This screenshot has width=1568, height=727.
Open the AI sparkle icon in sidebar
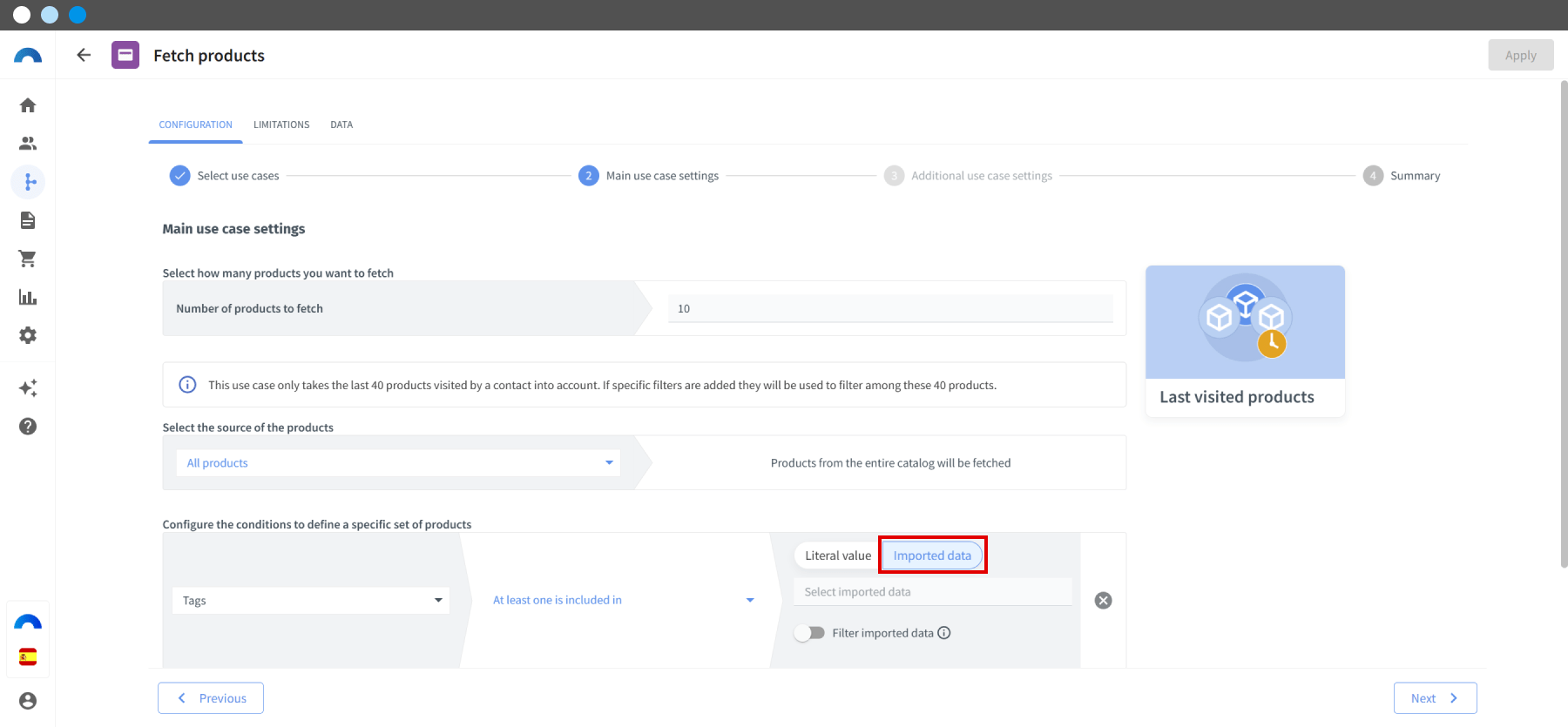pos(28,388)
